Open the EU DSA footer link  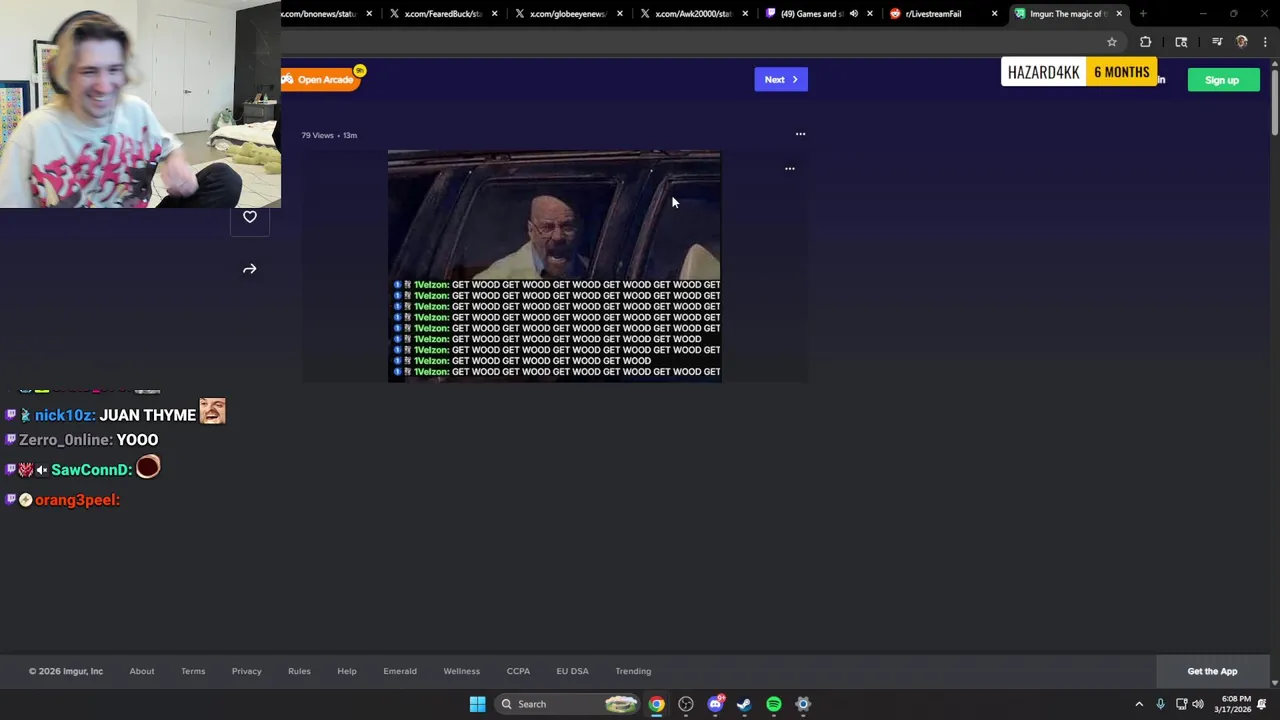tap(573, 672)
